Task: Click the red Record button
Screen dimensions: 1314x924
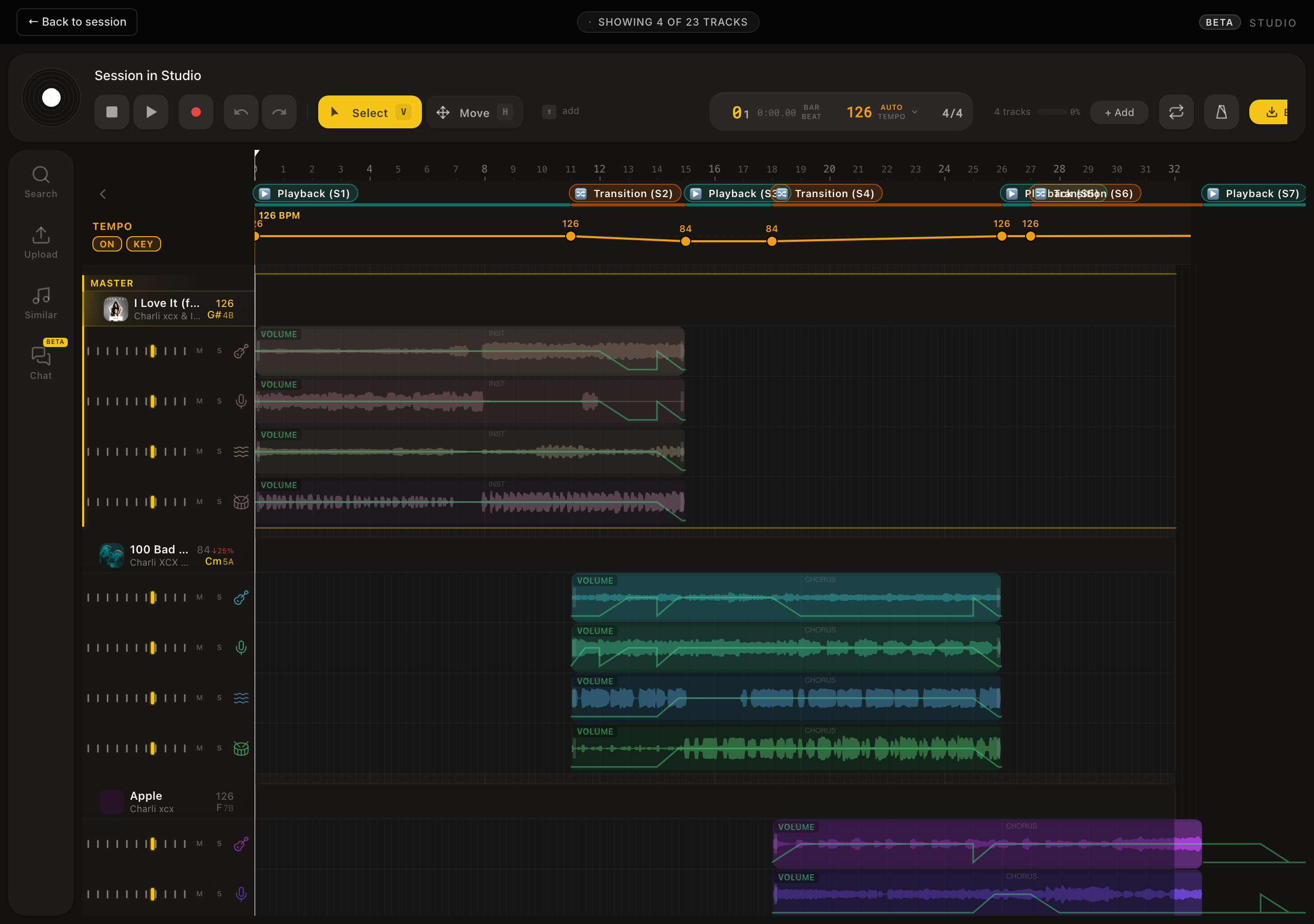Action: pyautogui.click(x=196, y=111)
